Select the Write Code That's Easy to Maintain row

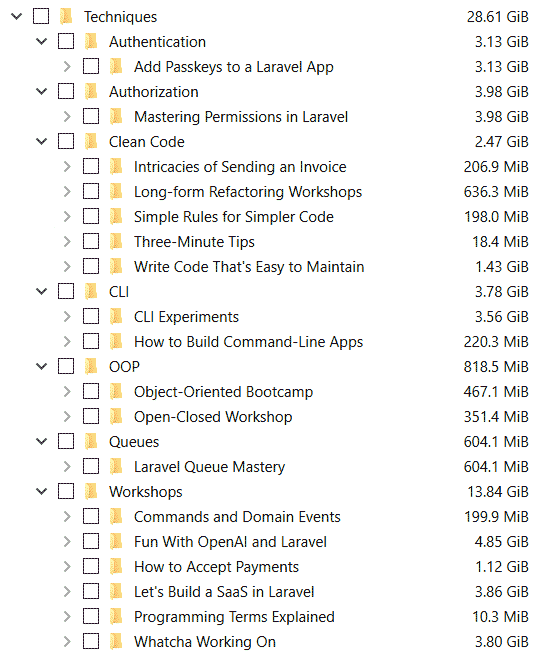pyautogui.click(x=268, y=267)
